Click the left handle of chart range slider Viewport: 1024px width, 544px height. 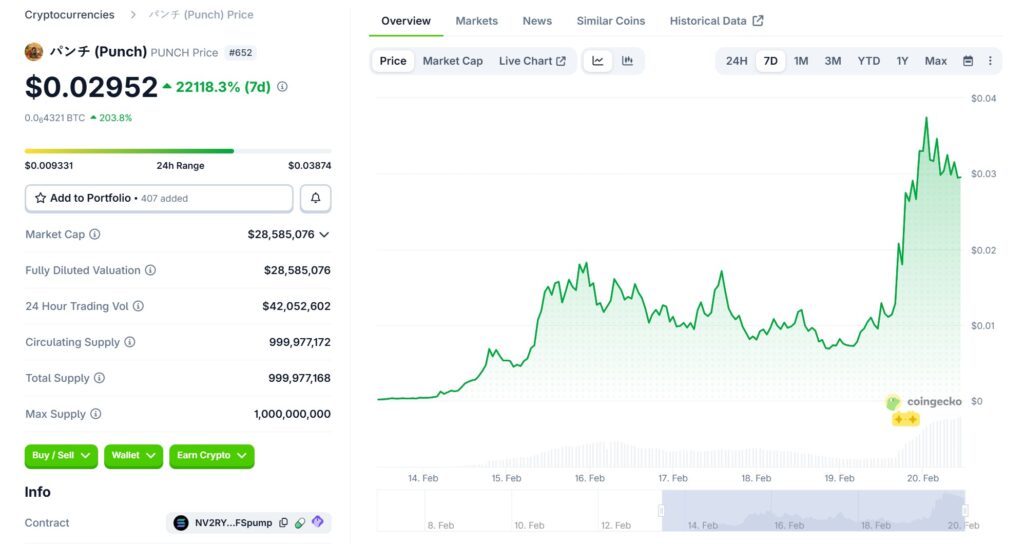point(661,511)
